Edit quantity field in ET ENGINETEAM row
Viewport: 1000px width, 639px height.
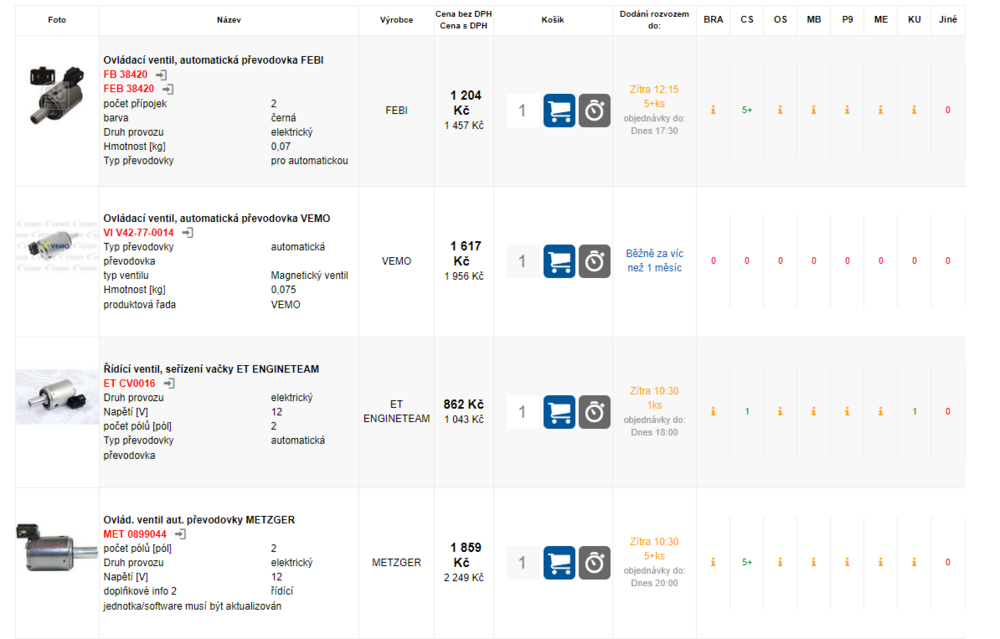point(523,412)
